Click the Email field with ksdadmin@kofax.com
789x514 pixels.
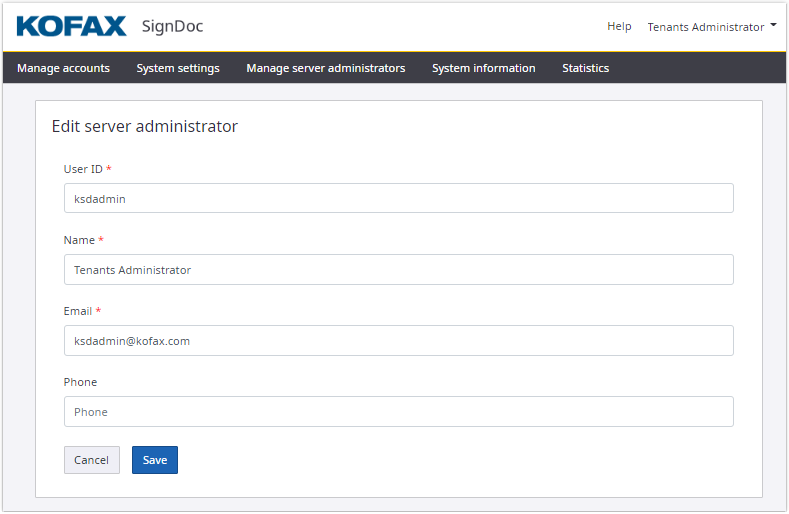[398, 340]
